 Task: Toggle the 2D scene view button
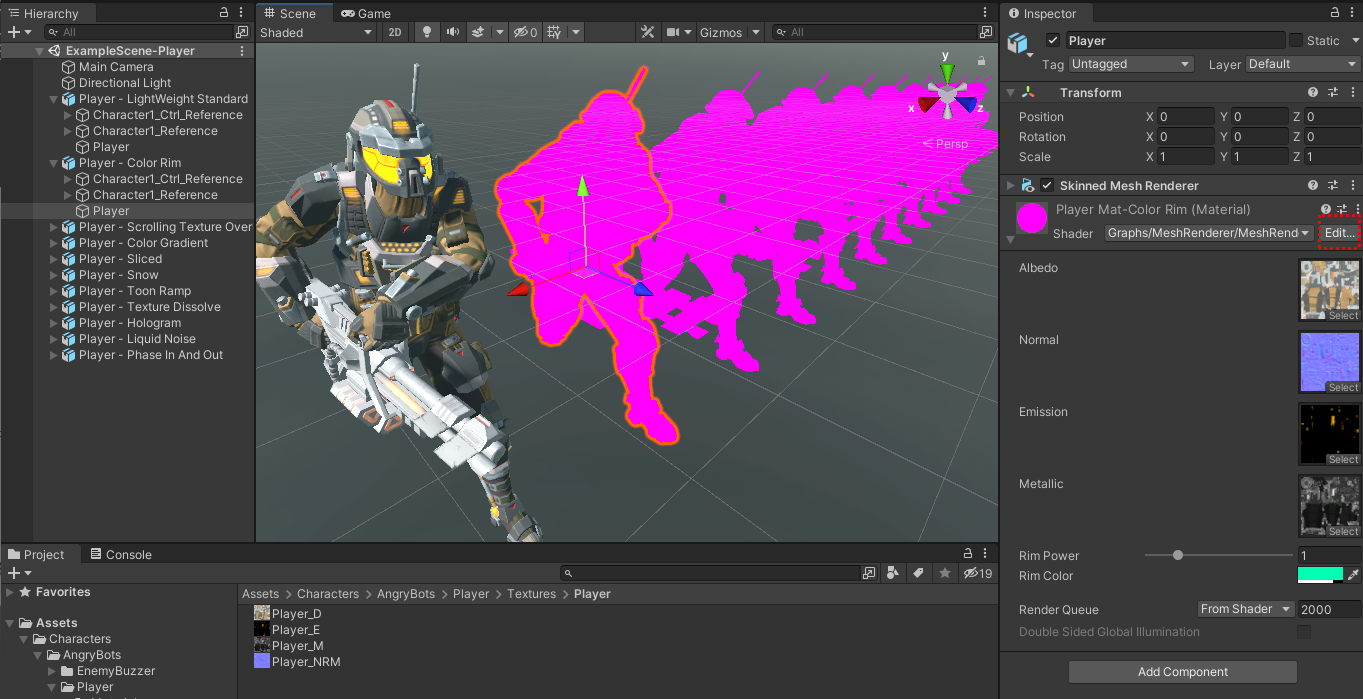coord(395,32)
